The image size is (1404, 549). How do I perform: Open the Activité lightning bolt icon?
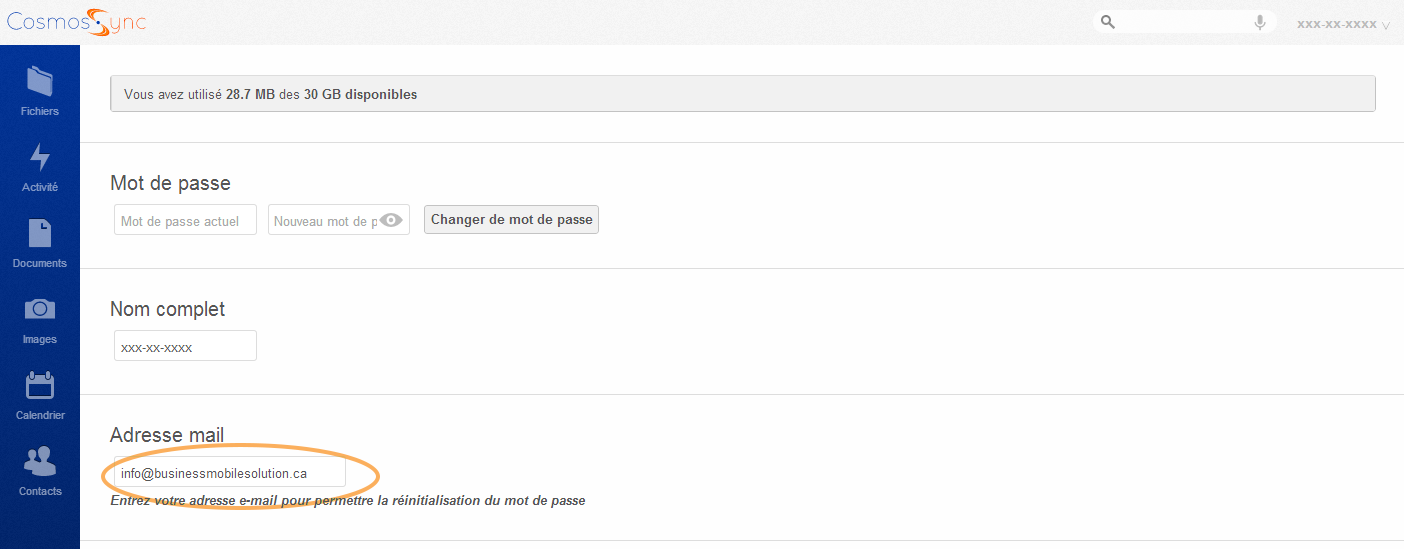[x=40, y=157]
